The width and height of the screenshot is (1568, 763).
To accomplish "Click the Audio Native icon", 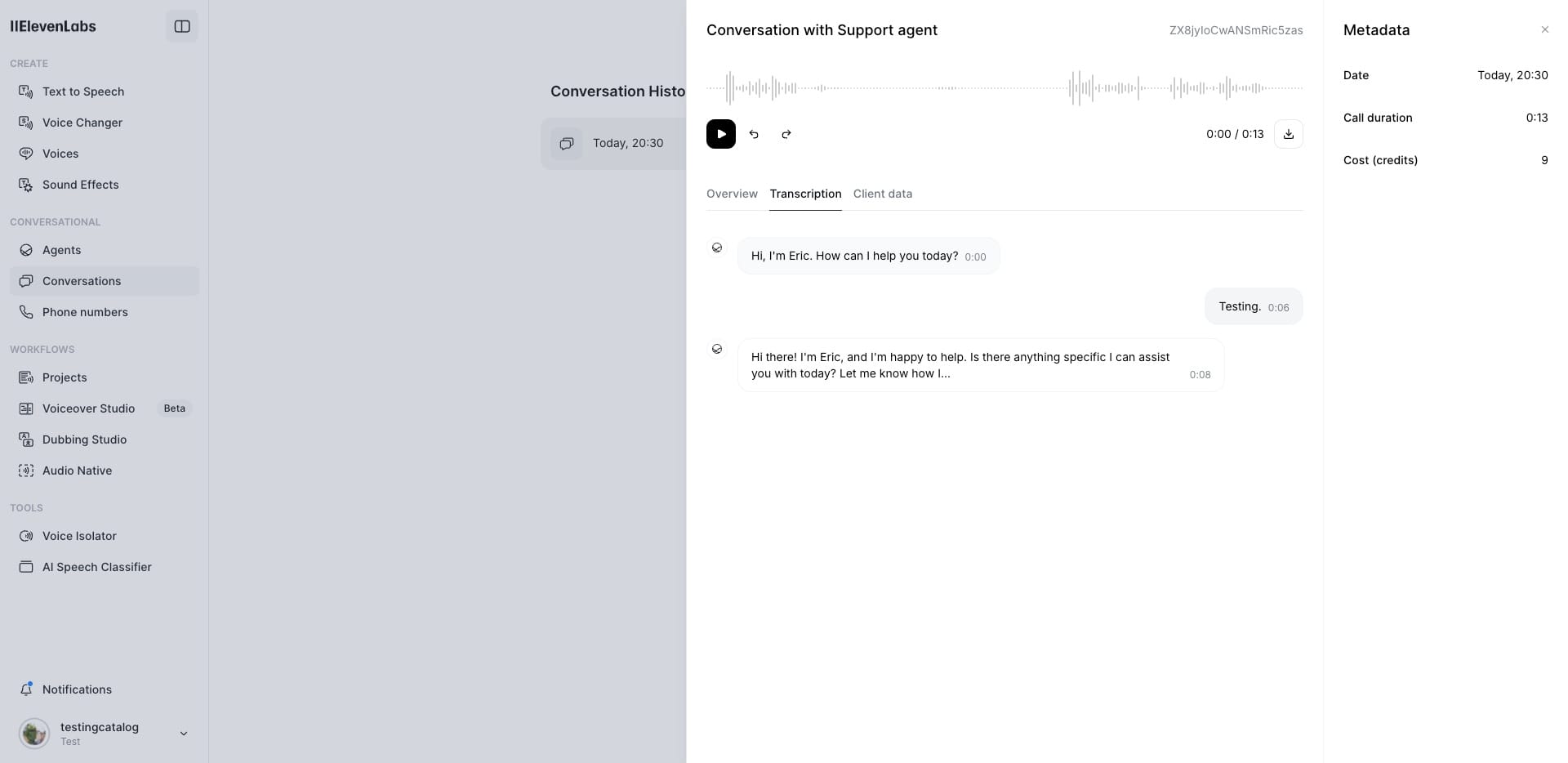I will pyautogui.click(x=26, y=471).
